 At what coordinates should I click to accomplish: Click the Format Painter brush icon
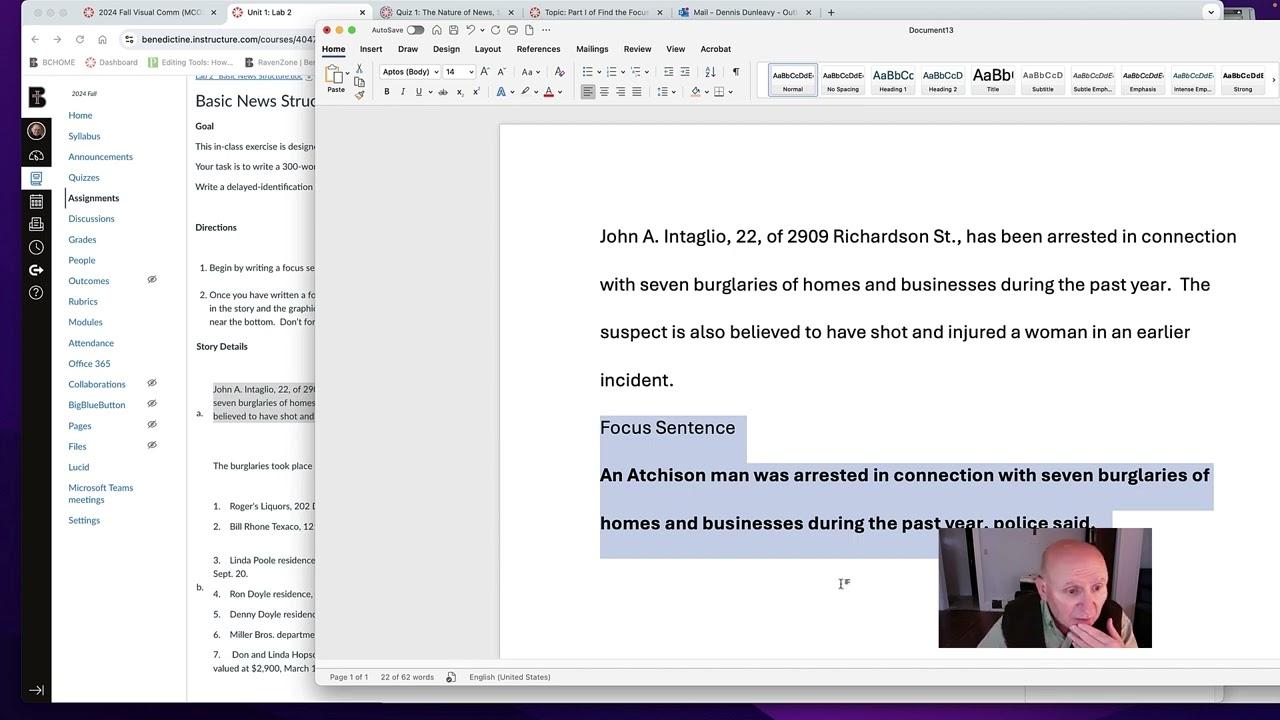click(x=359, y=94)
